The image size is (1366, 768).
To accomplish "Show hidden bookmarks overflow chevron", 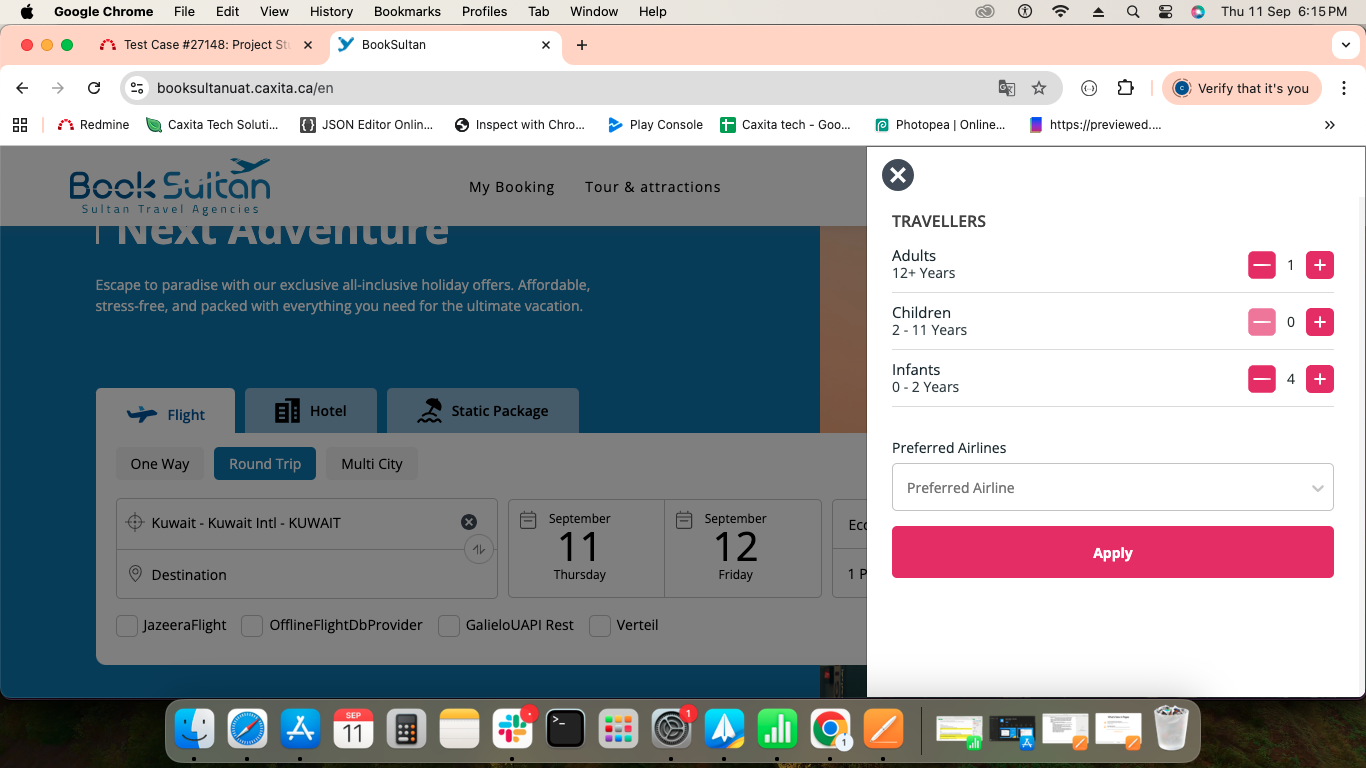I will click(x=1329, y=125).
